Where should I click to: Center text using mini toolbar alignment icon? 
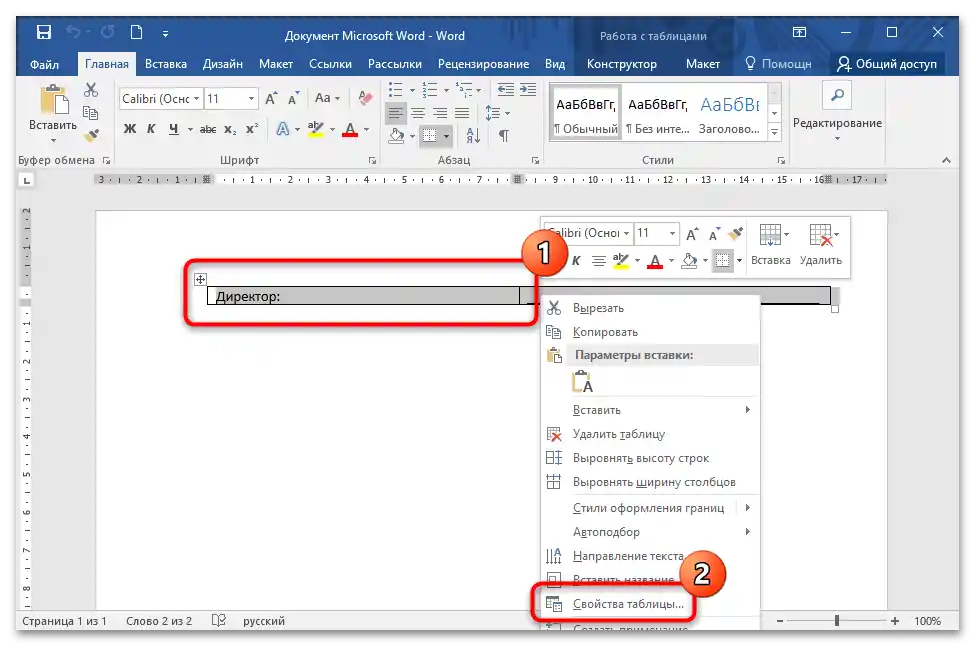598,261
